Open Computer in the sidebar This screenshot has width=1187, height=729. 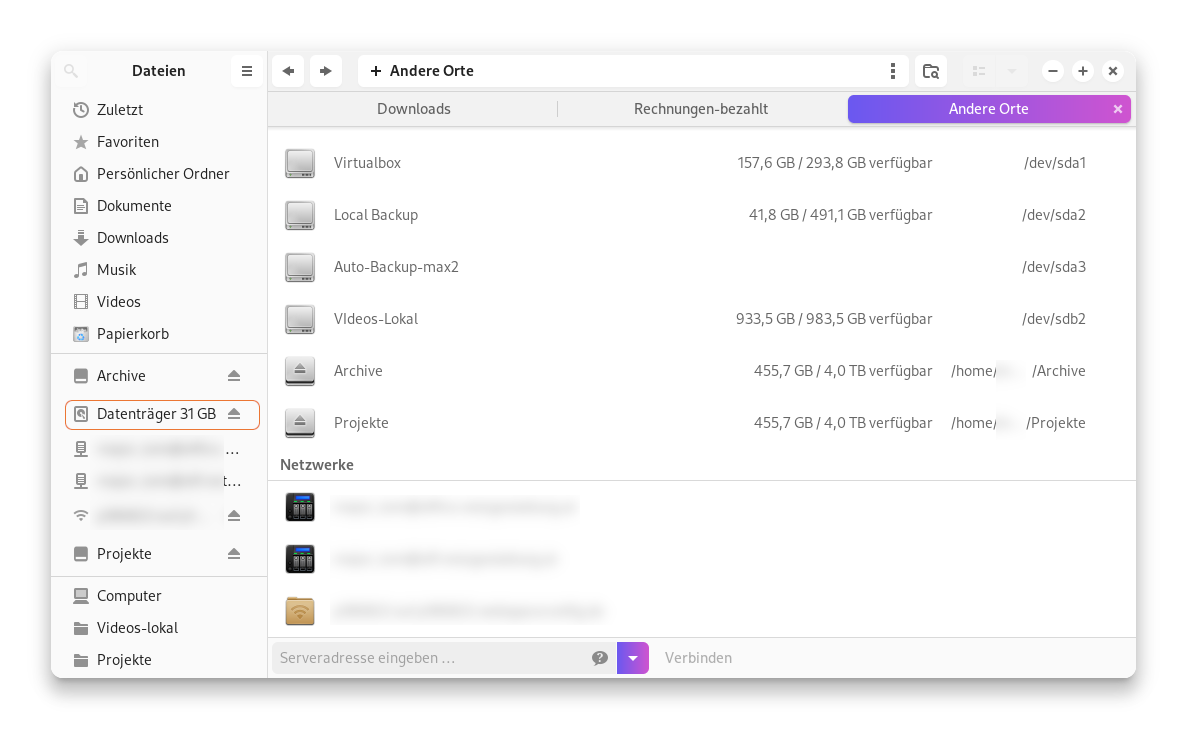159,596
